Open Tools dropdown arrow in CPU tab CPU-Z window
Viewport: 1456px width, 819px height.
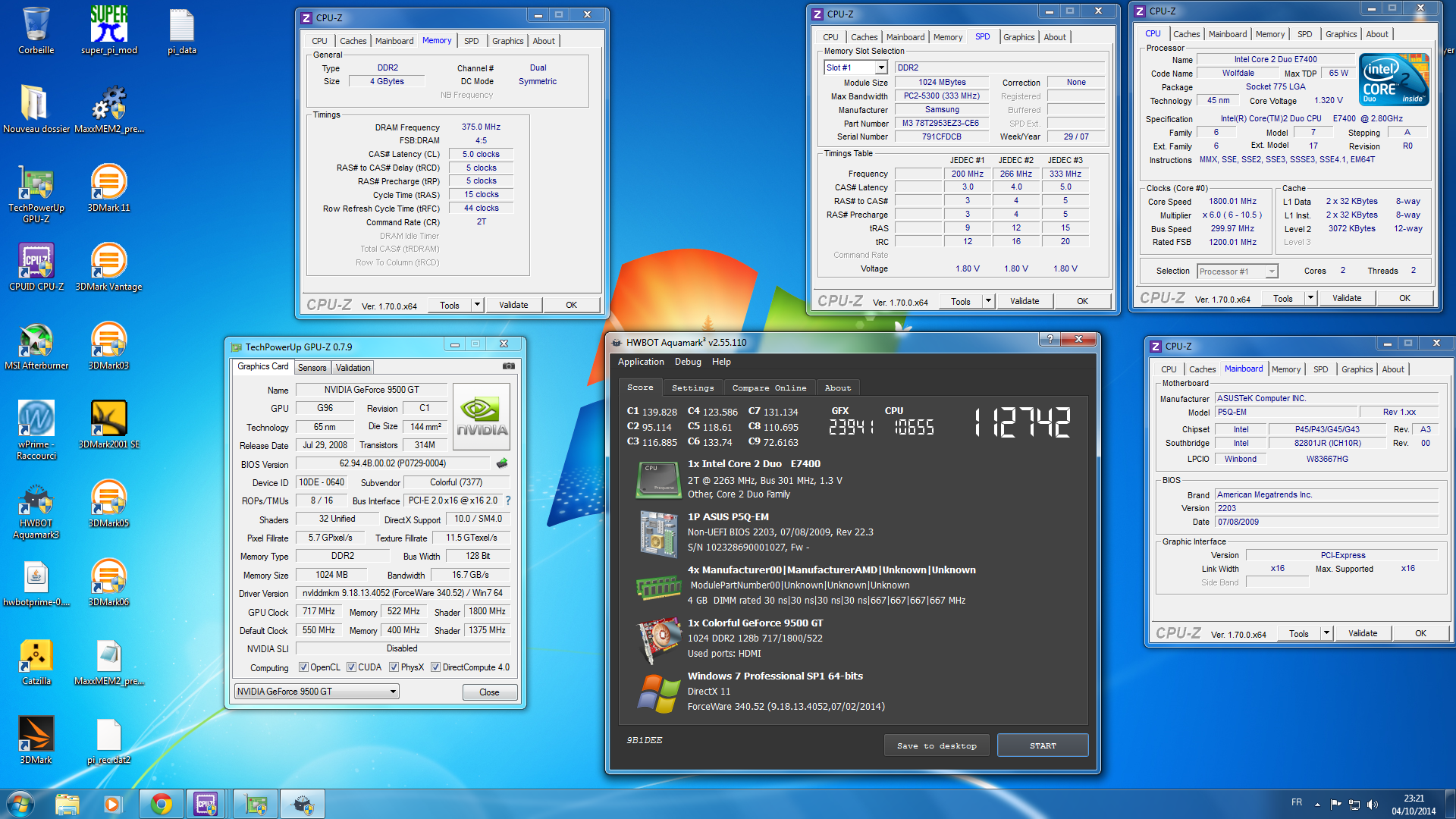[x=1310, y=298]
